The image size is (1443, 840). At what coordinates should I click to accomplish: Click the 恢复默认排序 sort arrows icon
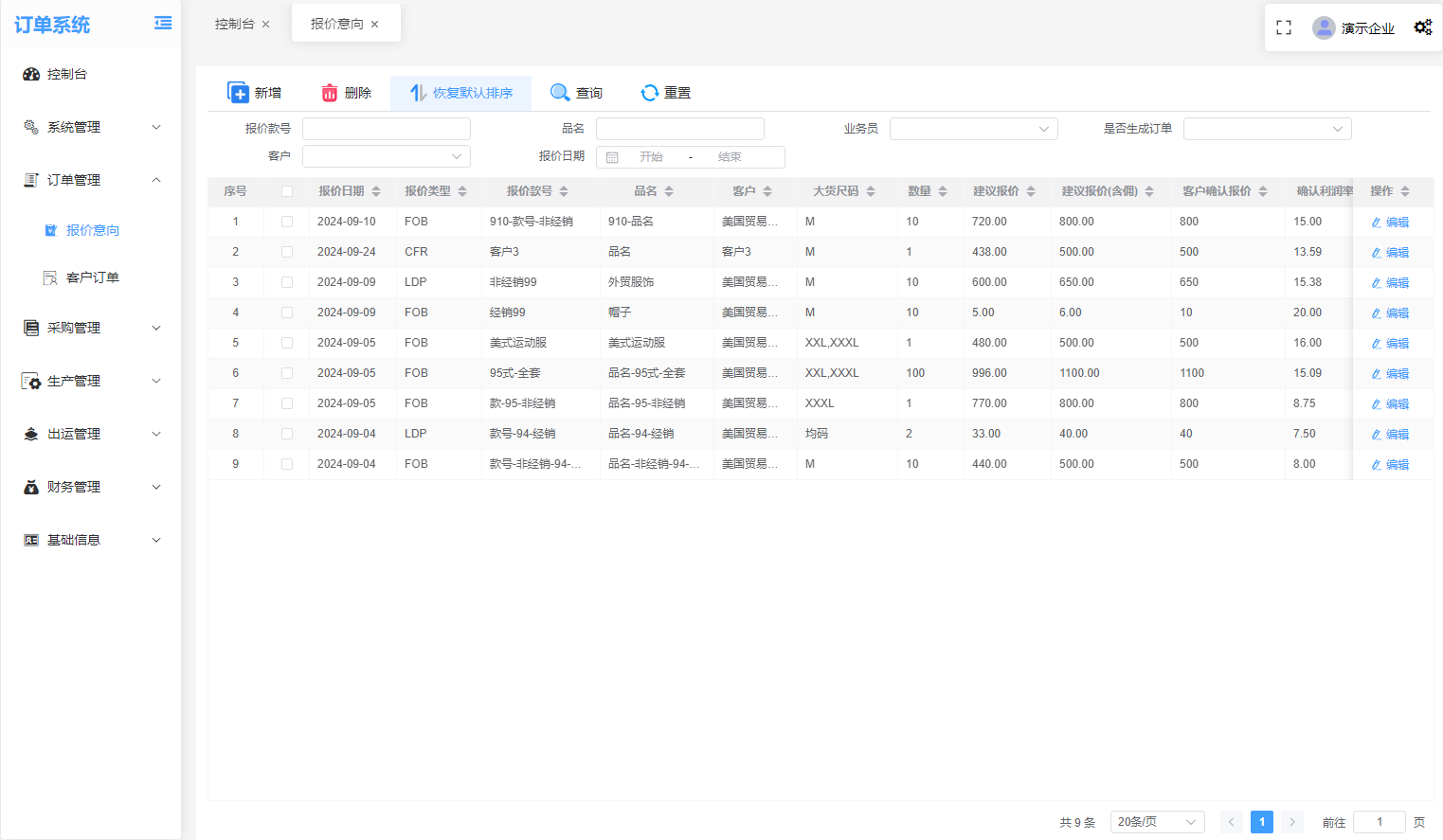418,92
